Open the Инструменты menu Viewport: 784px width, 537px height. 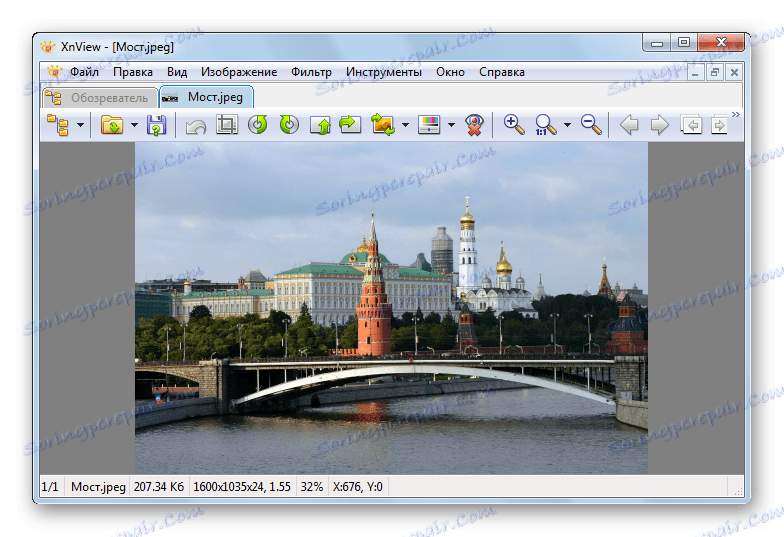384,72
